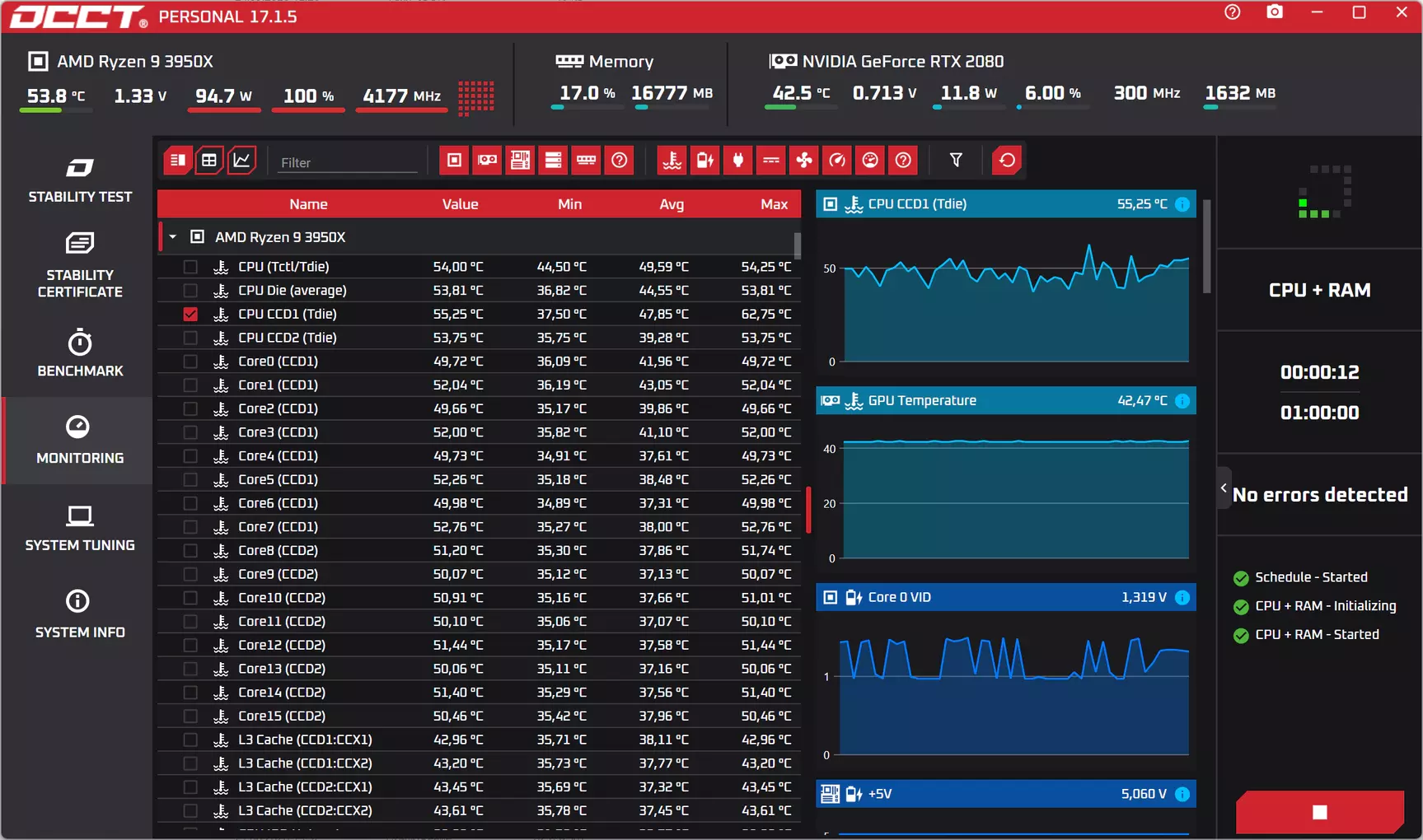Toggle the voltage sensor type filter
The image size is (1423, 840).
click(x=705, y=161)
